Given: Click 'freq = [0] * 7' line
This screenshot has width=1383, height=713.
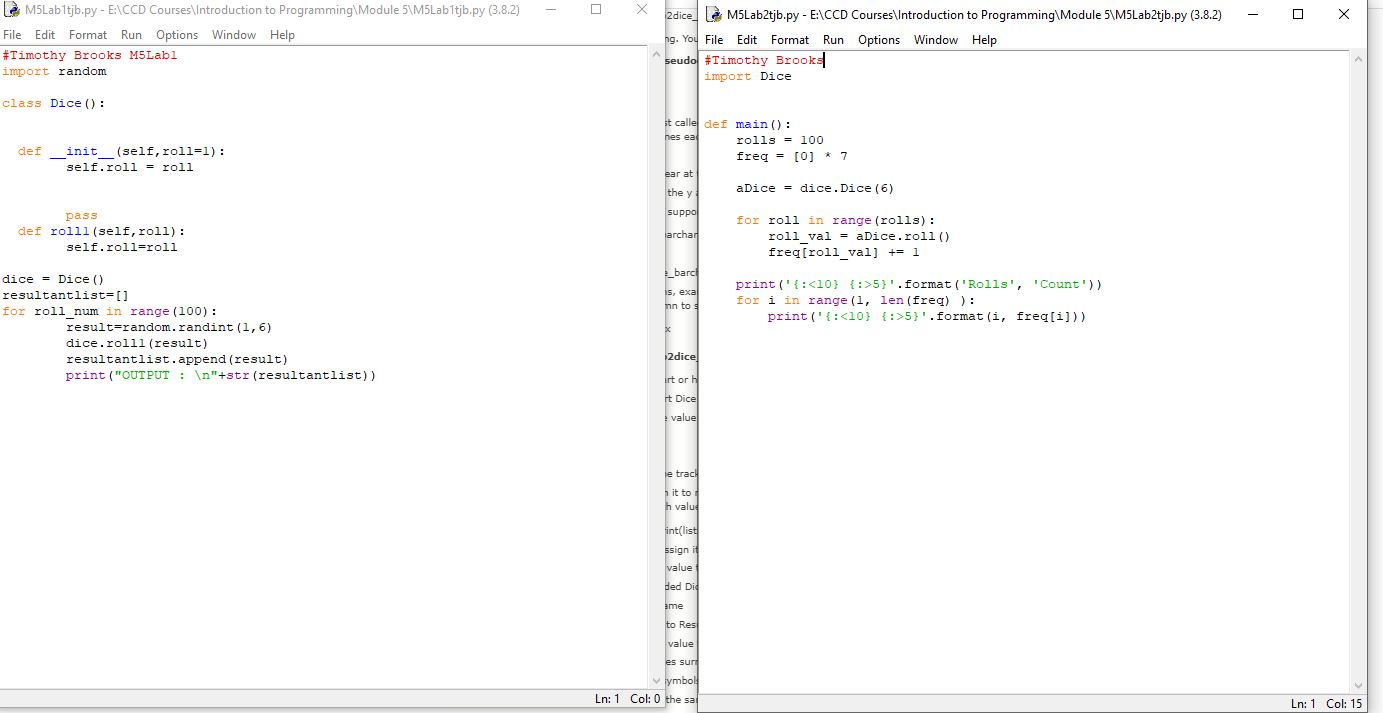Looking at the screenshot, I should point(792,156).
